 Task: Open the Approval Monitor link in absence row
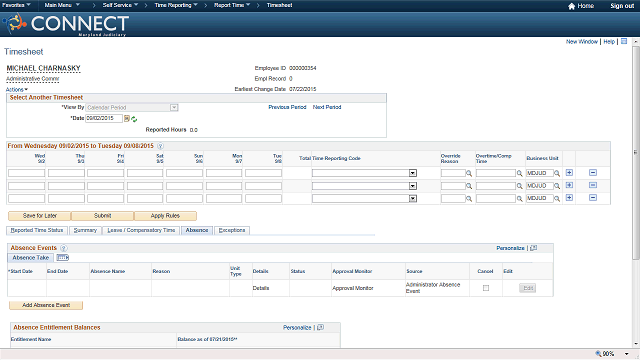click(353, 288)
